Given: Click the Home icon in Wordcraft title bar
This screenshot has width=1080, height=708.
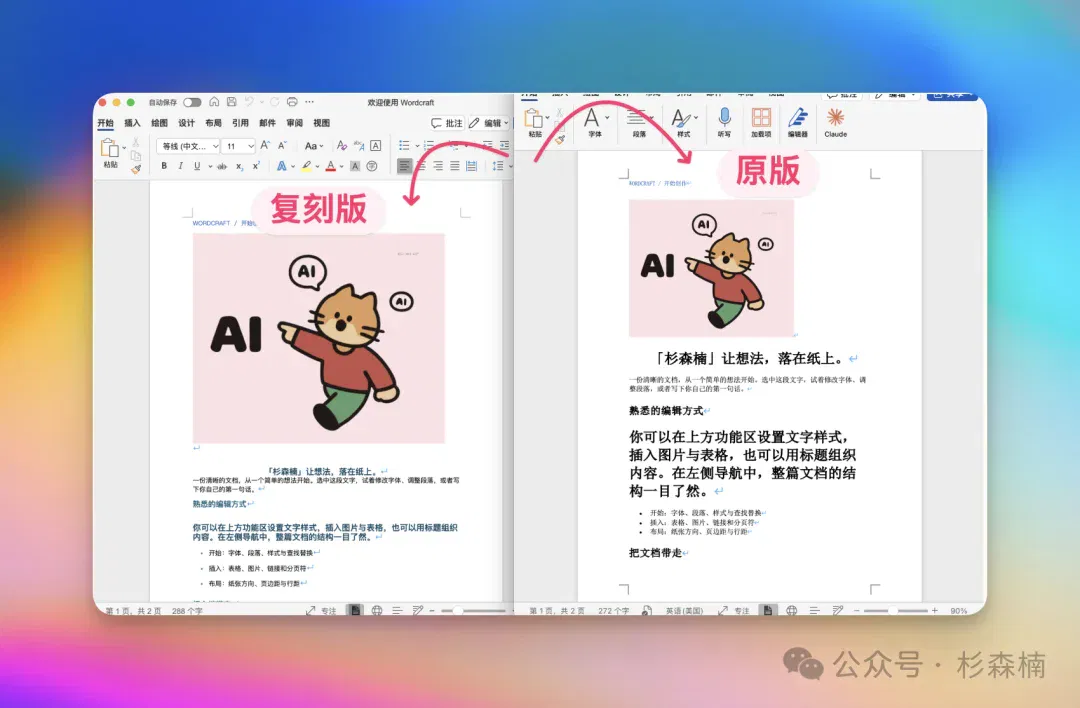Looking at the screenshot, I should (214, 102).
